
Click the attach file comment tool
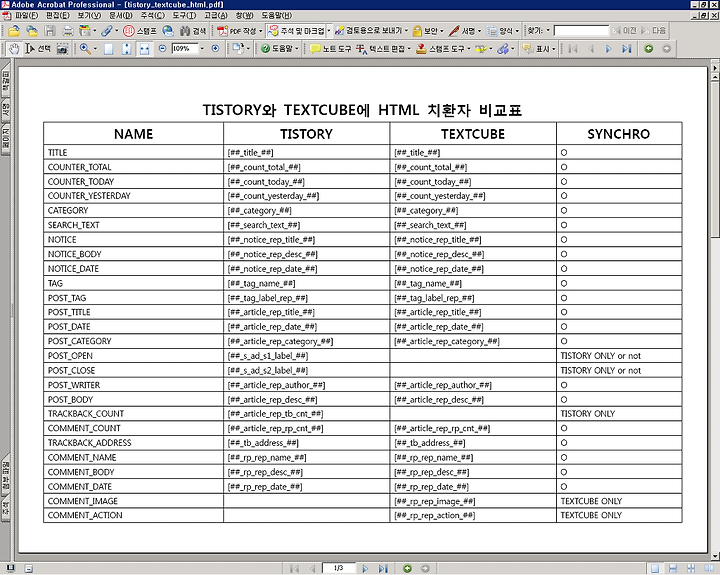(x=502, y=49)
